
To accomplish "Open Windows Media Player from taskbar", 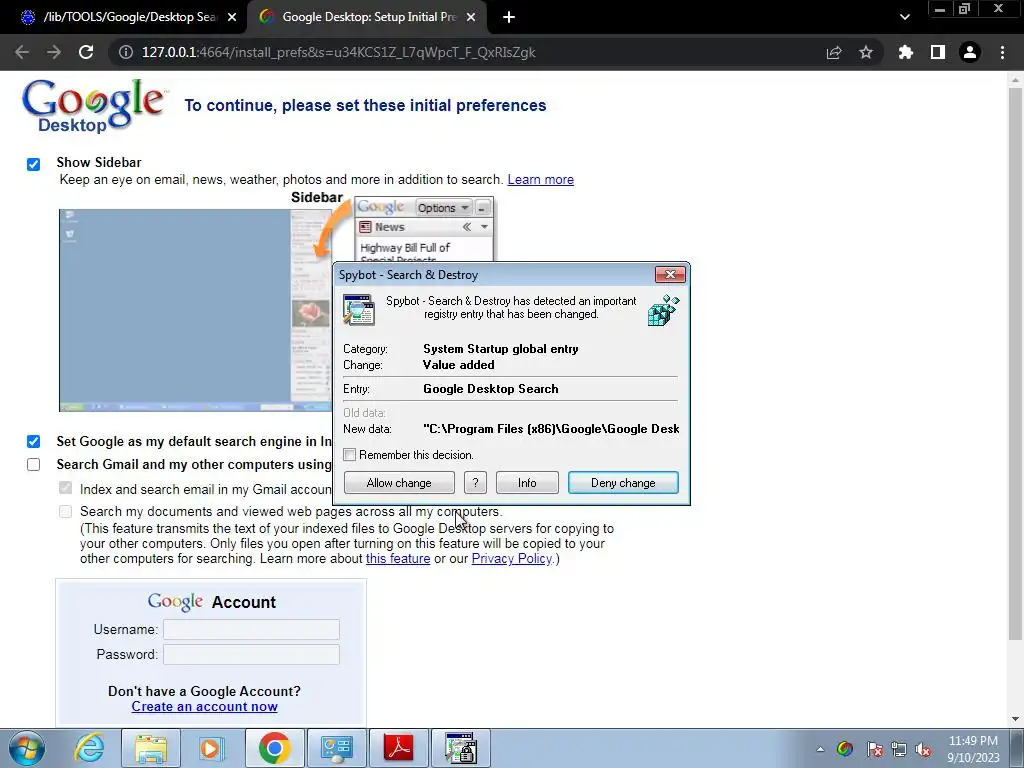I will coord(211,748).
